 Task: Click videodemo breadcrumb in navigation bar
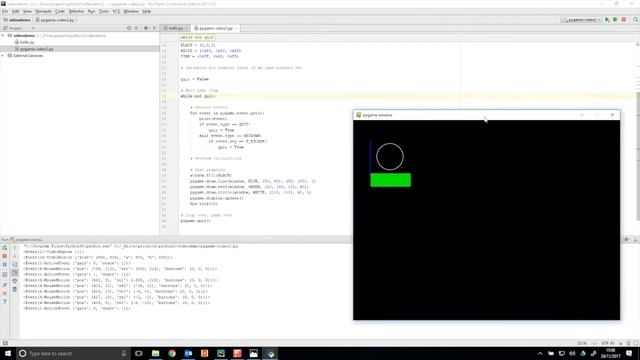click(17, 20)
